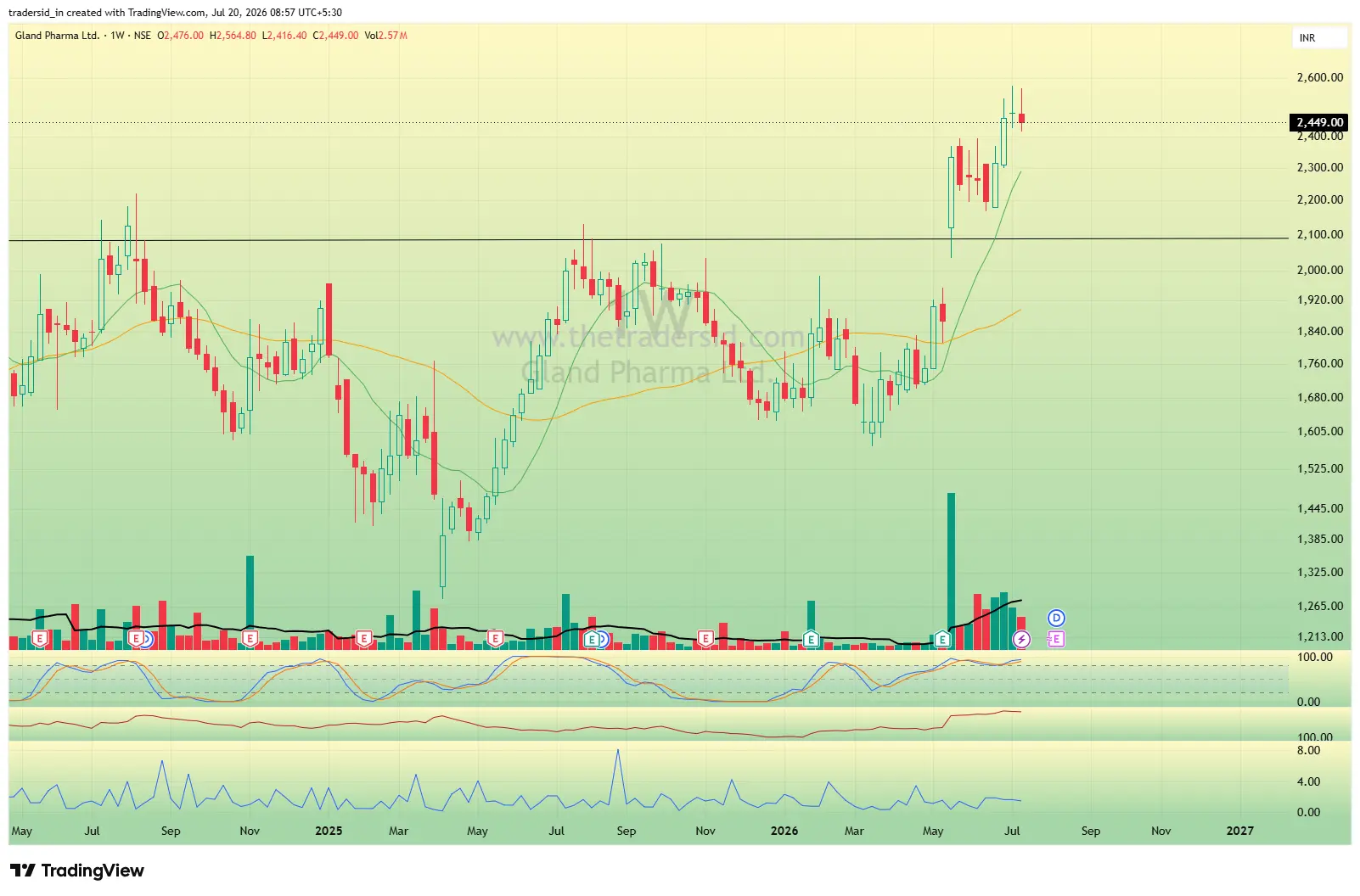
Task: Click the 2,600.00 price axis label
Action: pyautogui.click(x=1320, y=77)
